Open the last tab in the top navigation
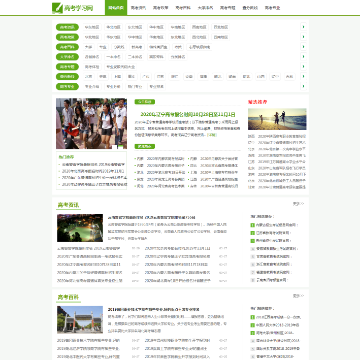This screenshot has height=360, width=360. pos(272,8)
